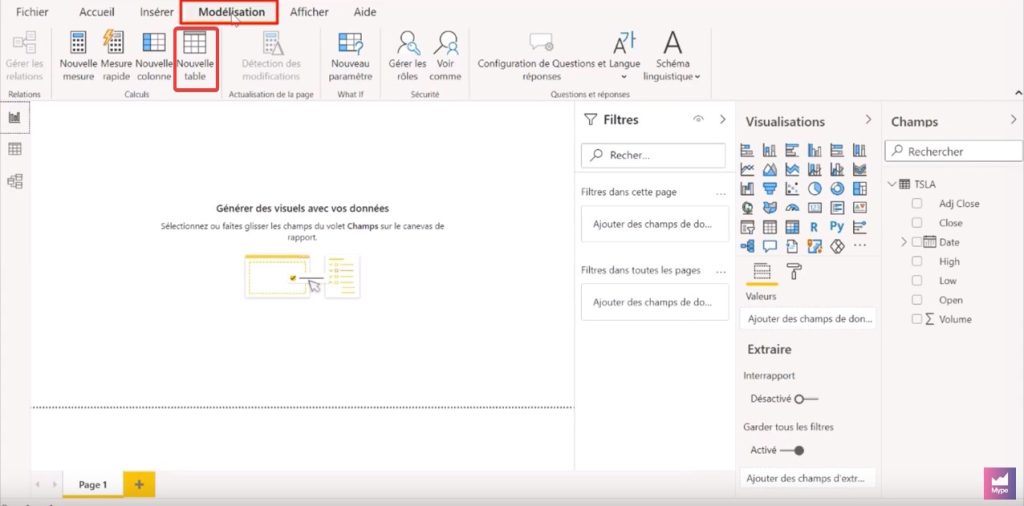Select the gauge visual
Image resolution: width=1024 pixels, height=506 pixels.
pyautogui.click(x=792, y=208)
